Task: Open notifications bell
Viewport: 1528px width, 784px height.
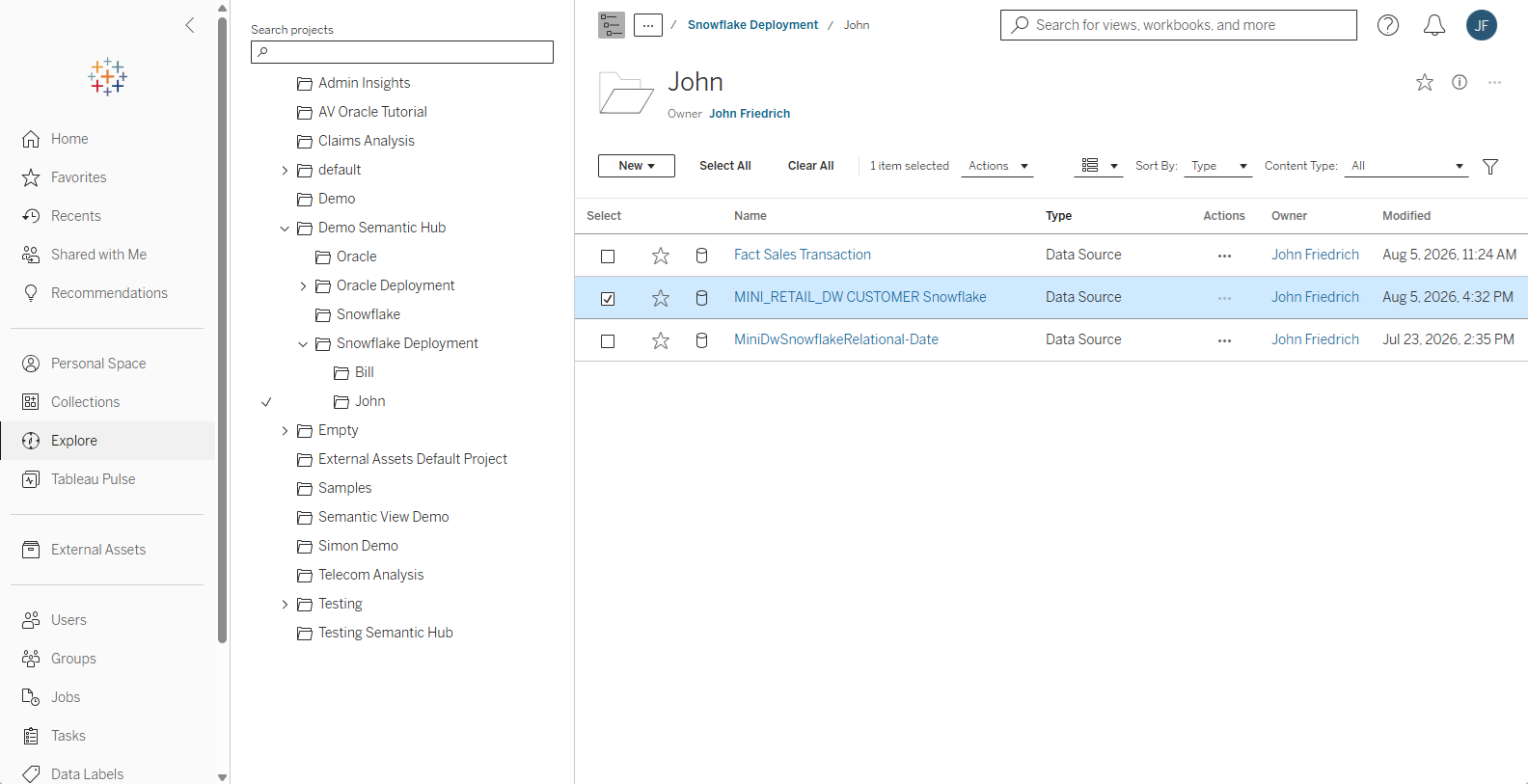Action: (1434, 25)
